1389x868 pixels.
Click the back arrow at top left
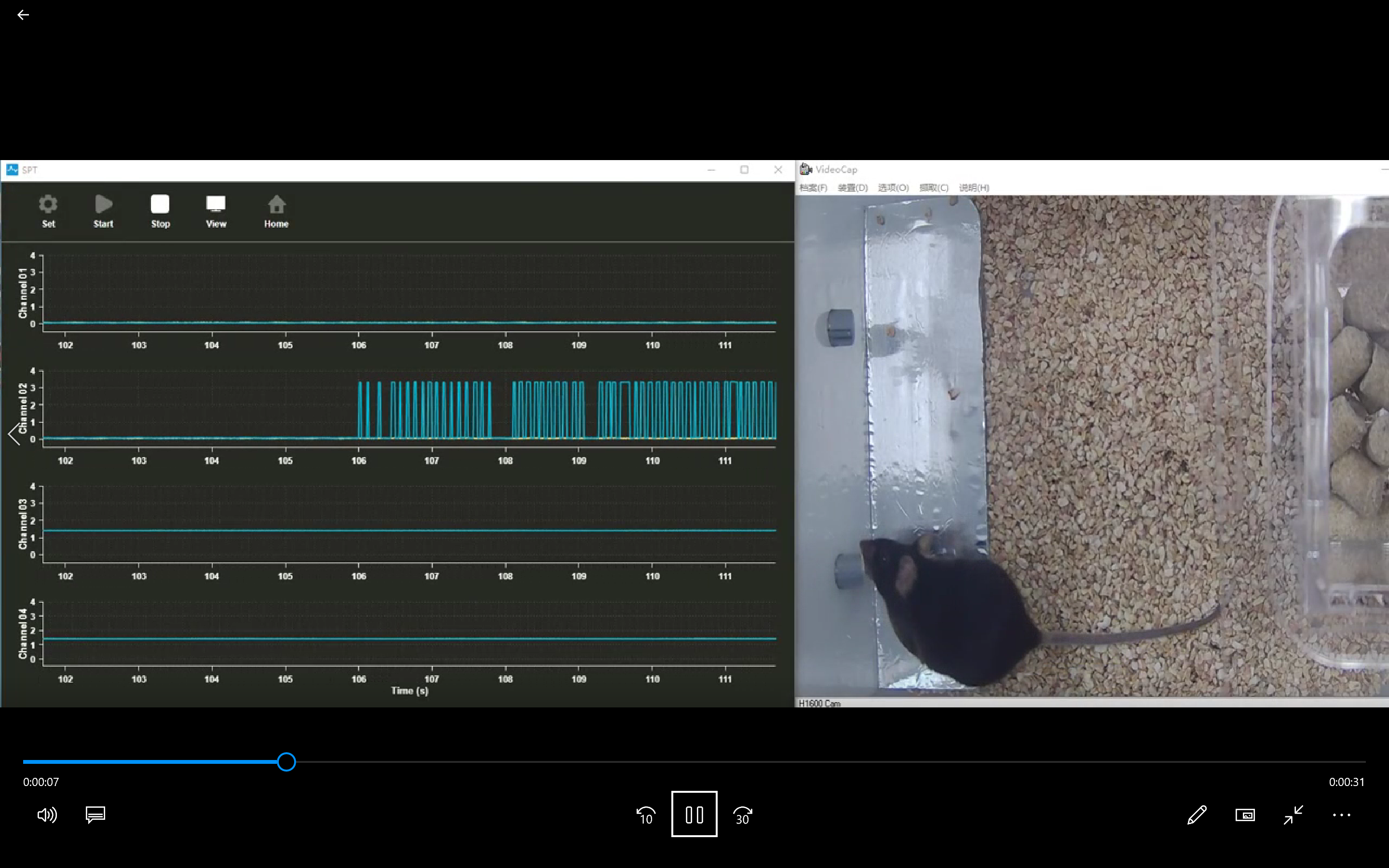23,15
